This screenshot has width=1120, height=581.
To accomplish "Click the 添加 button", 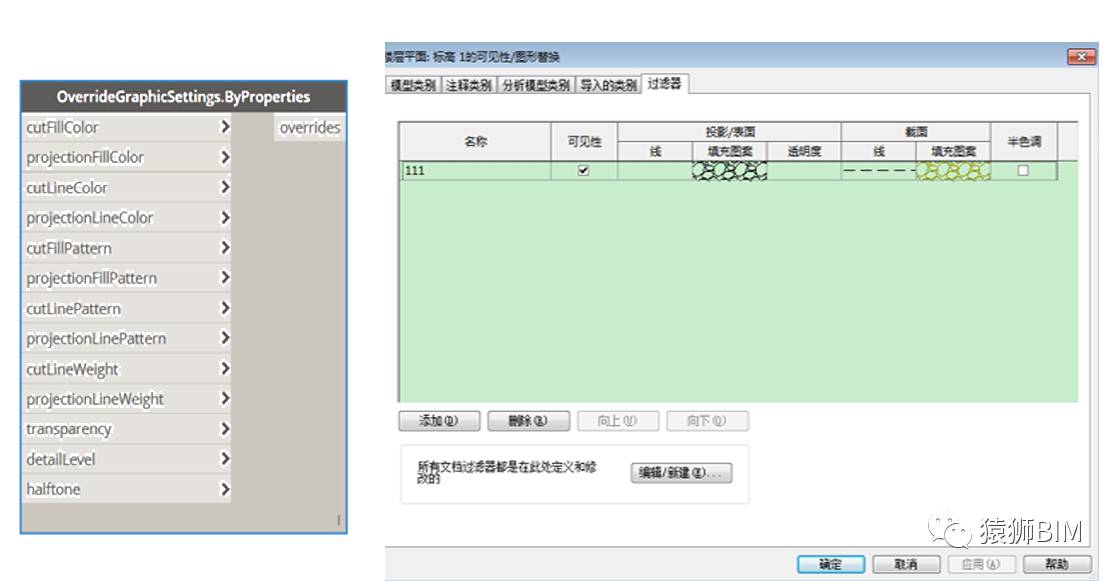I will coord(439,421).
